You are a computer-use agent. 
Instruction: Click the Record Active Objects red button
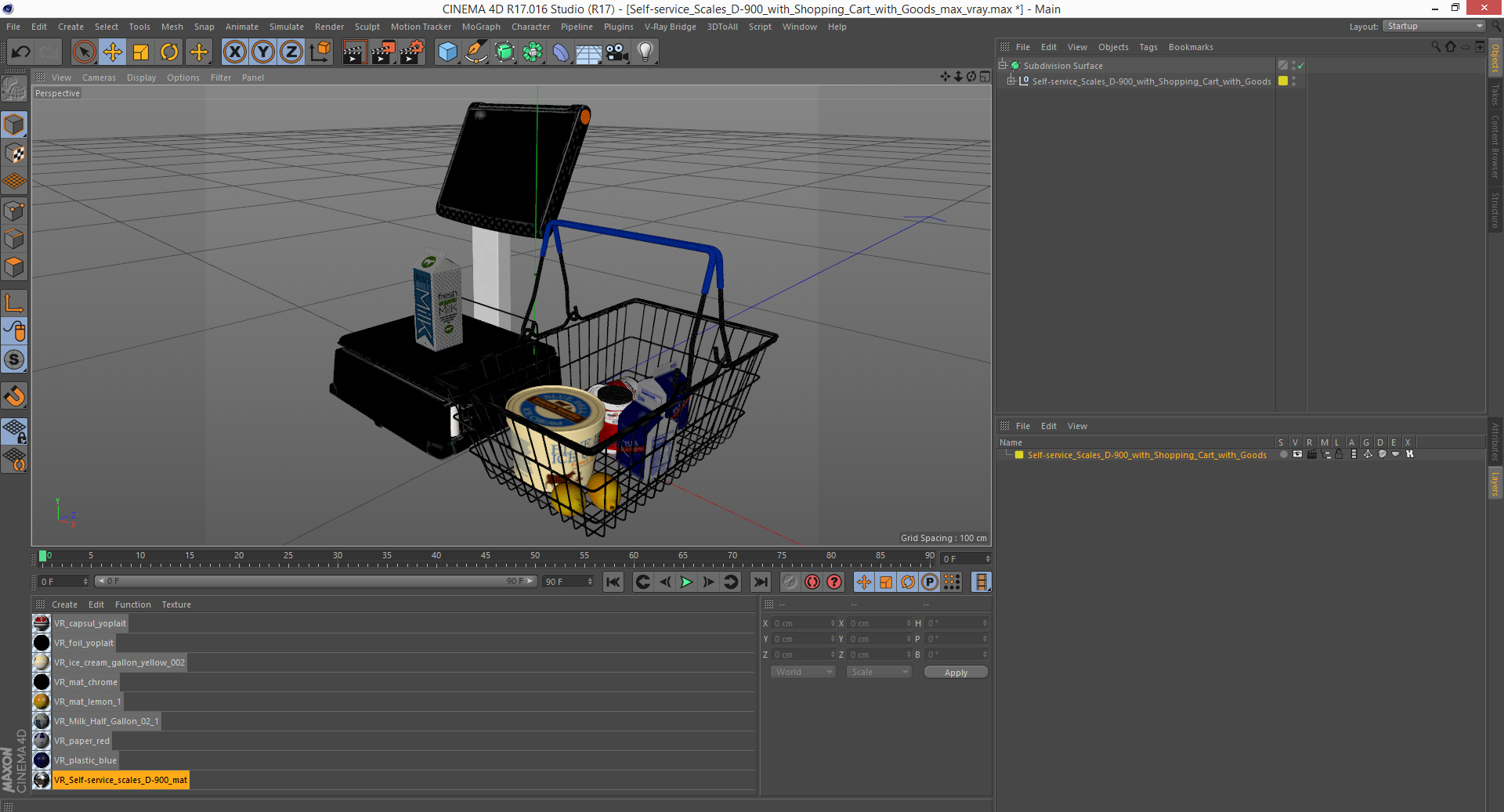coord(790,582)
